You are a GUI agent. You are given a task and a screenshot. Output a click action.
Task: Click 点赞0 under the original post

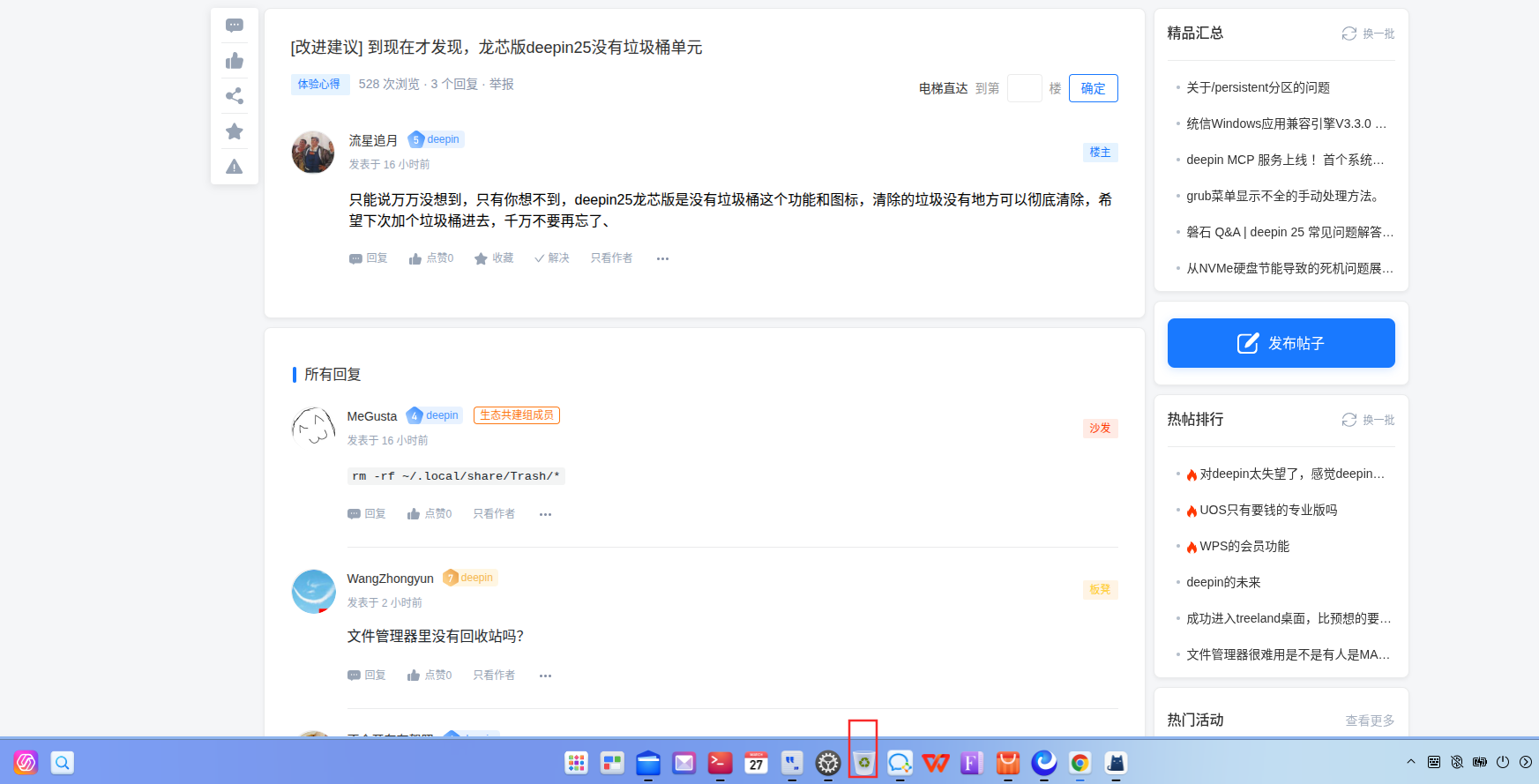[x=431, y=258]
